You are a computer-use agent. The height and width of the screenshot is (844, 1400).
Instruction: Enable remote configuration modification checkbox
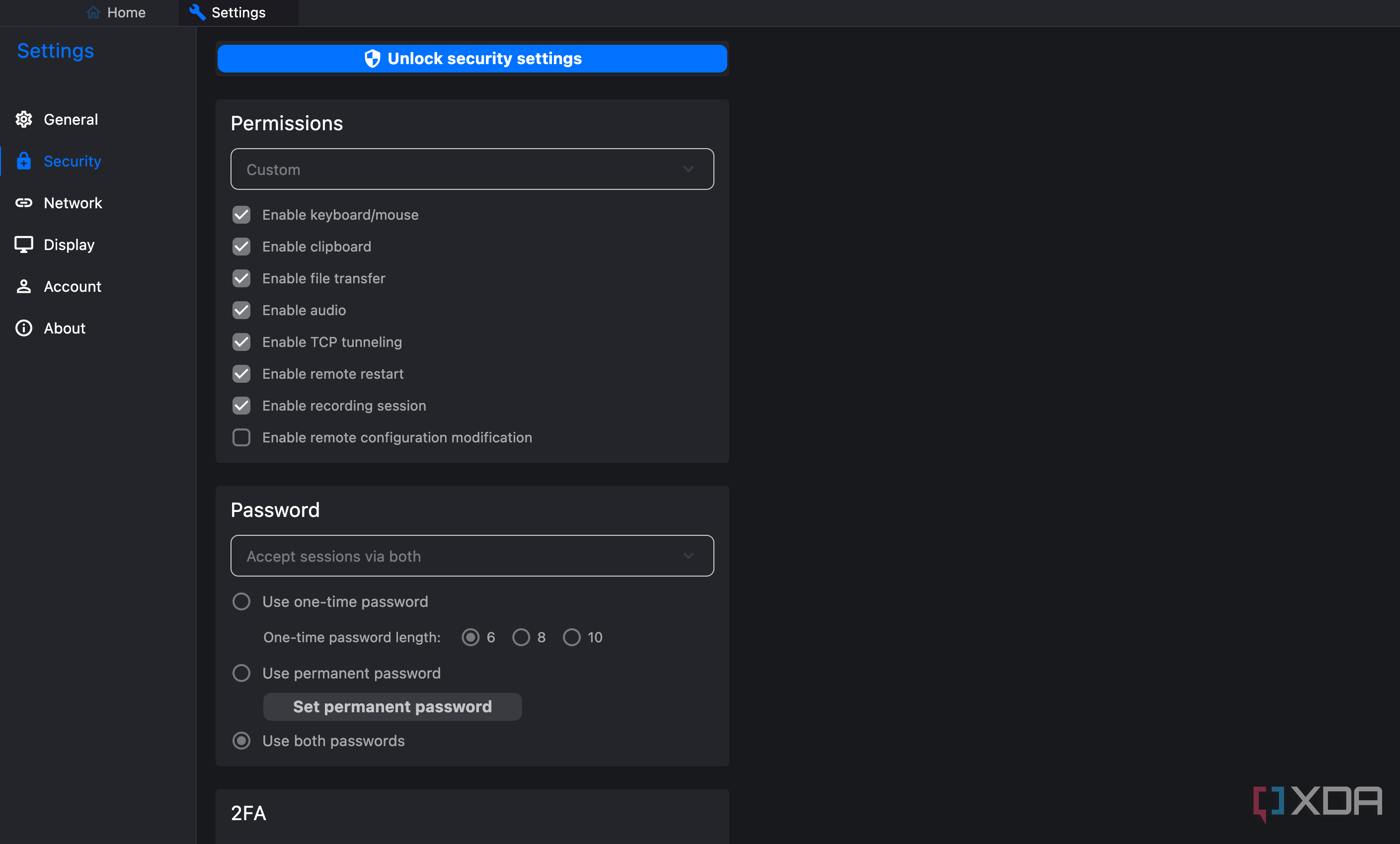click(x=241, y=437)
